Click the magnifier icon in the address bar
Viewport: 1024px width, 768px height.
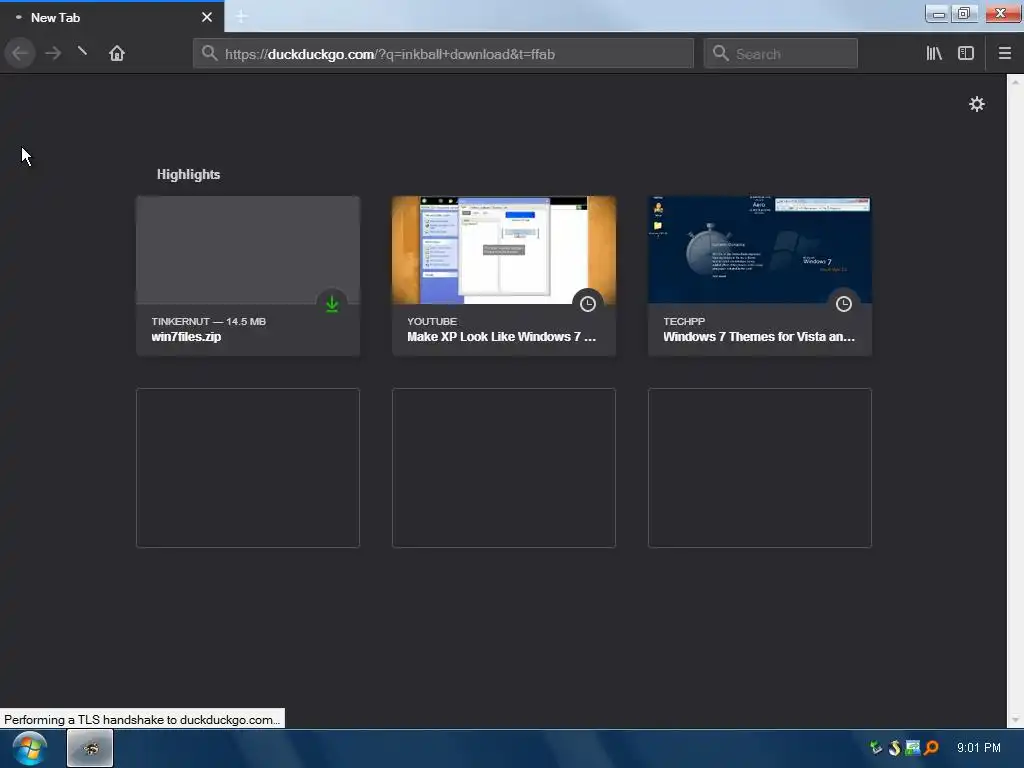click(209, 53)
